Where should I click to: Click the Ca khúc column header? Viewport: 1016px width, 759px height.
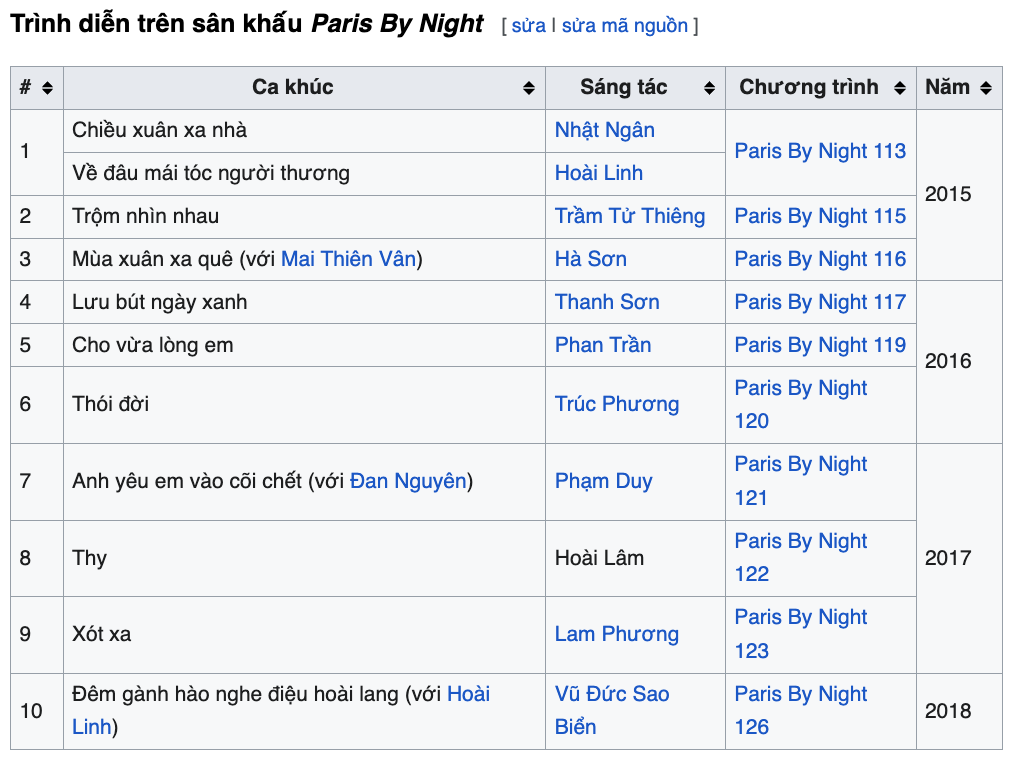(292, 88)
